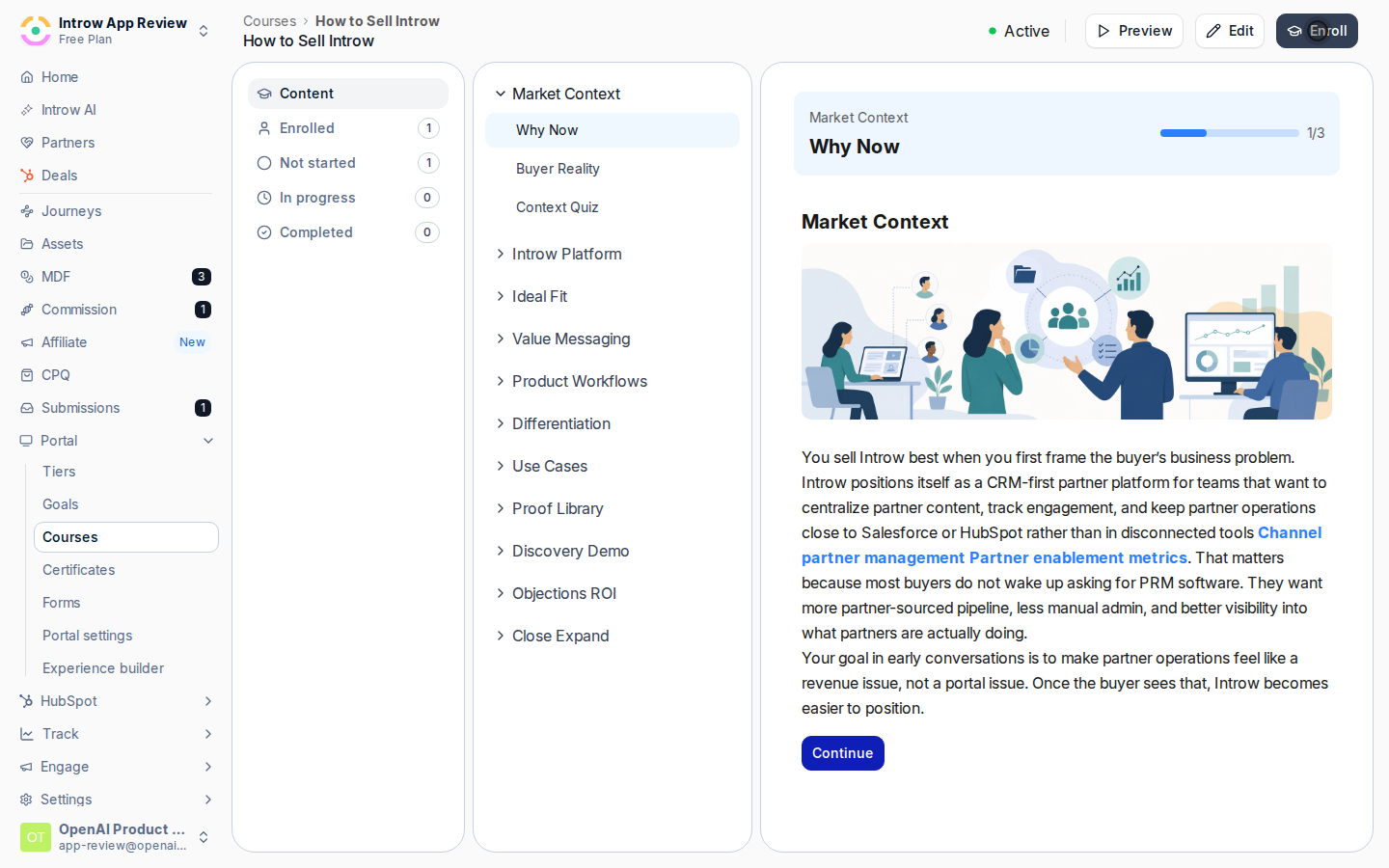Click the Content graduation cap icon

coord(264,94)
